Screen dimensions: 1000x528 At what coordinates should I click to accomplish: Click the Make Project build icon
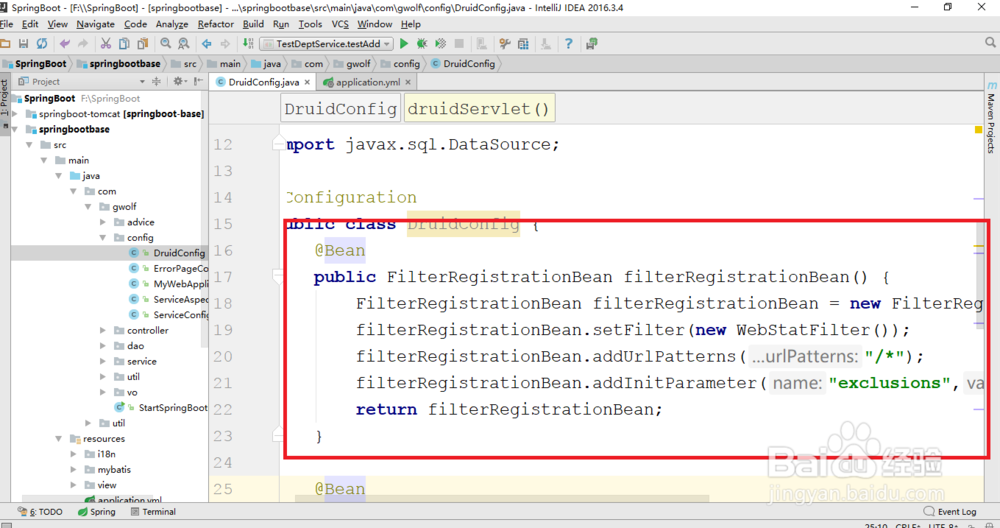point(248,43)
